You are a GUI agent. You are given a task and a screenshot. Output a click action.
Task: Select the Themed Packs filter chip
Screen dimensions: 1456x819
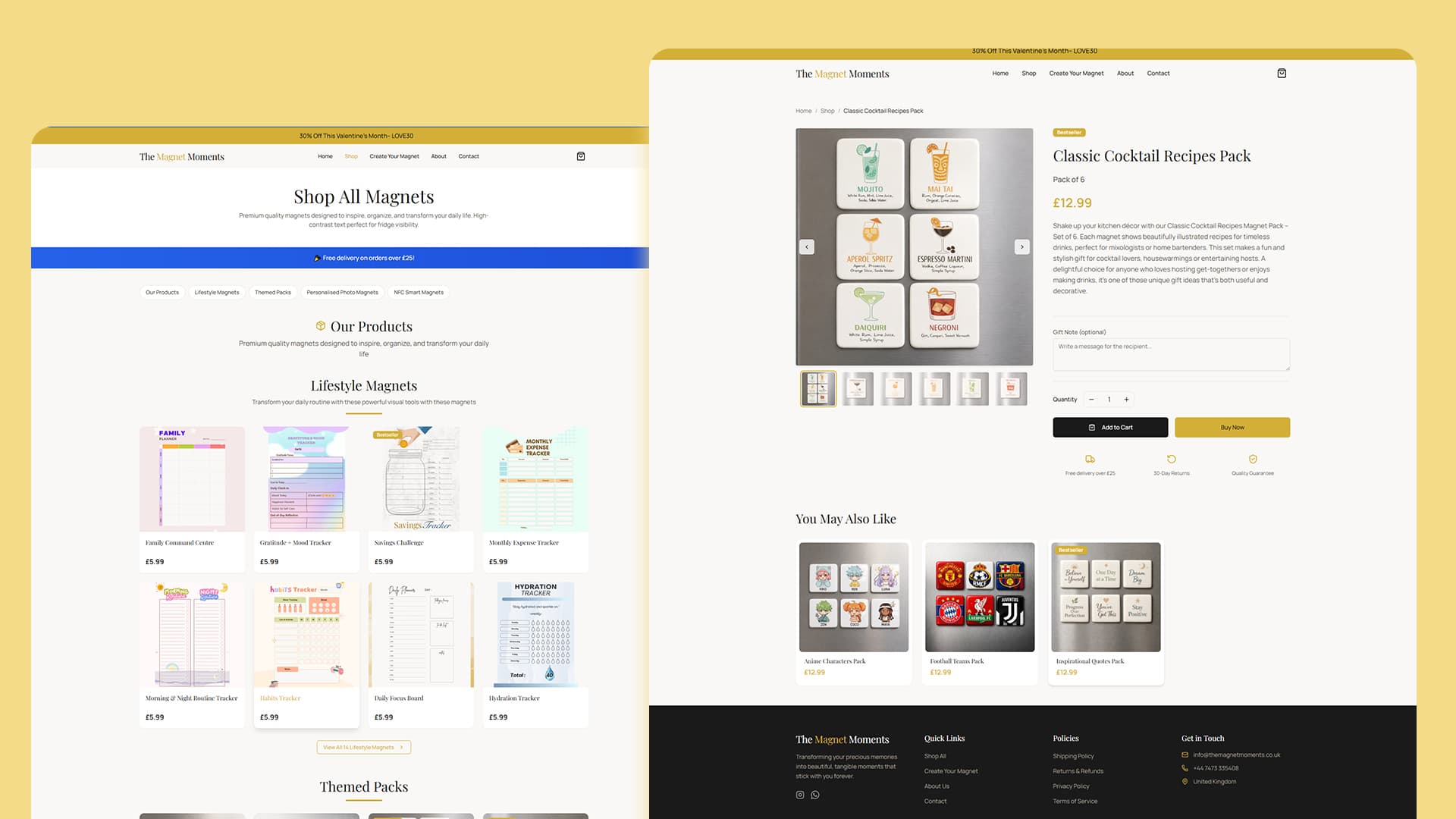[273, 292]
